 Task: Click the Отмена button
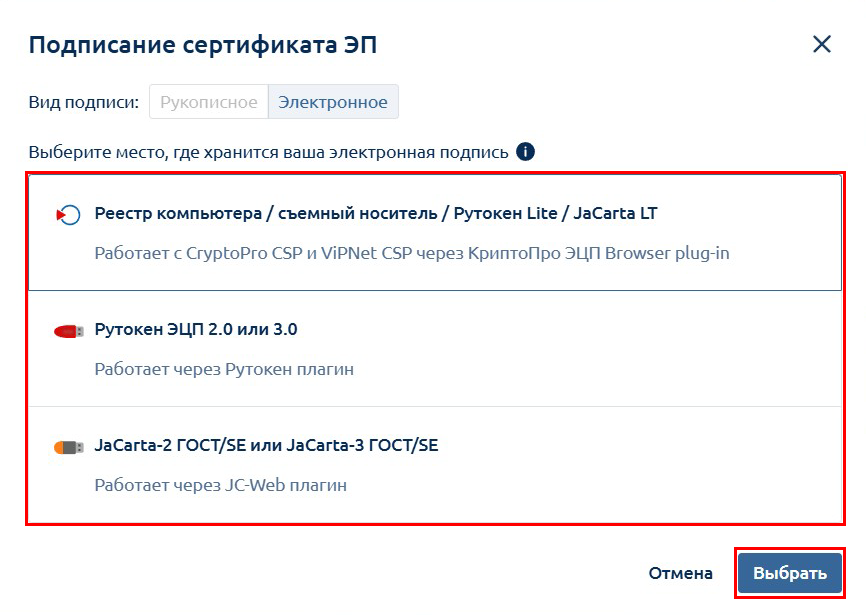(680, 573)
